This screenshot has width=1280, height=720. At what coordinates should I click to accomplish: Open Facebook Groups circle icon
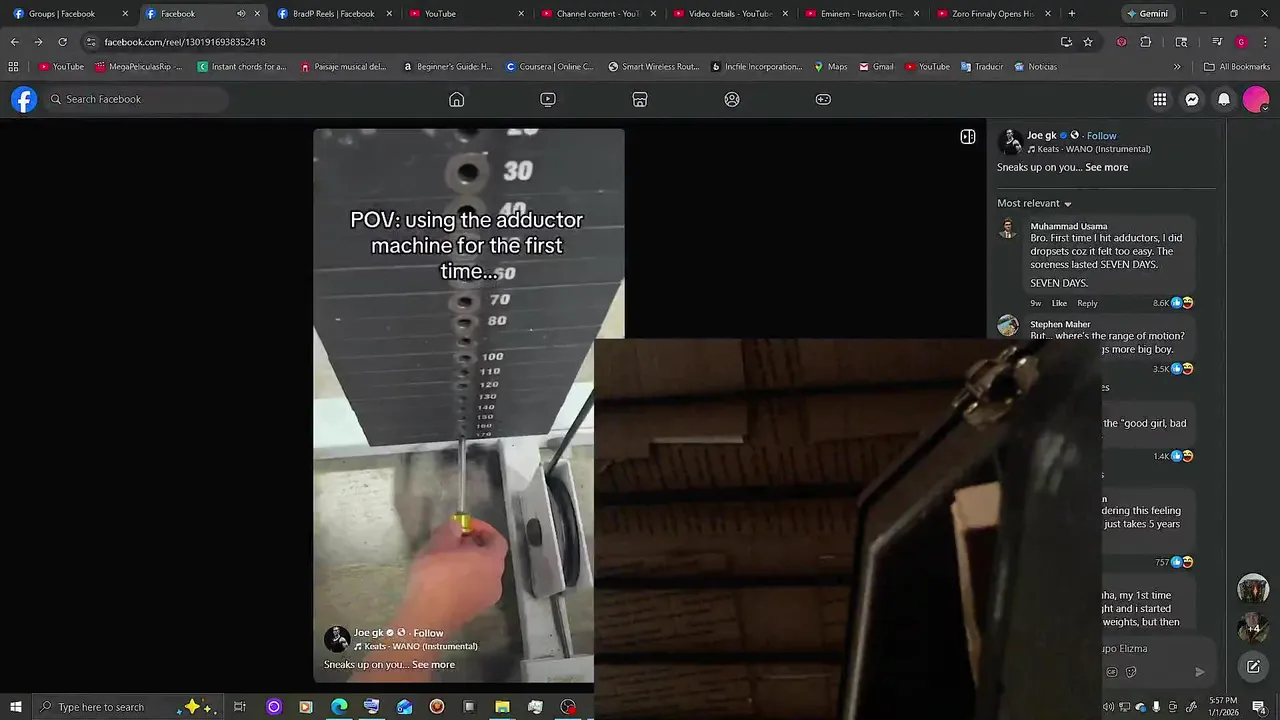tap(732, 99)
